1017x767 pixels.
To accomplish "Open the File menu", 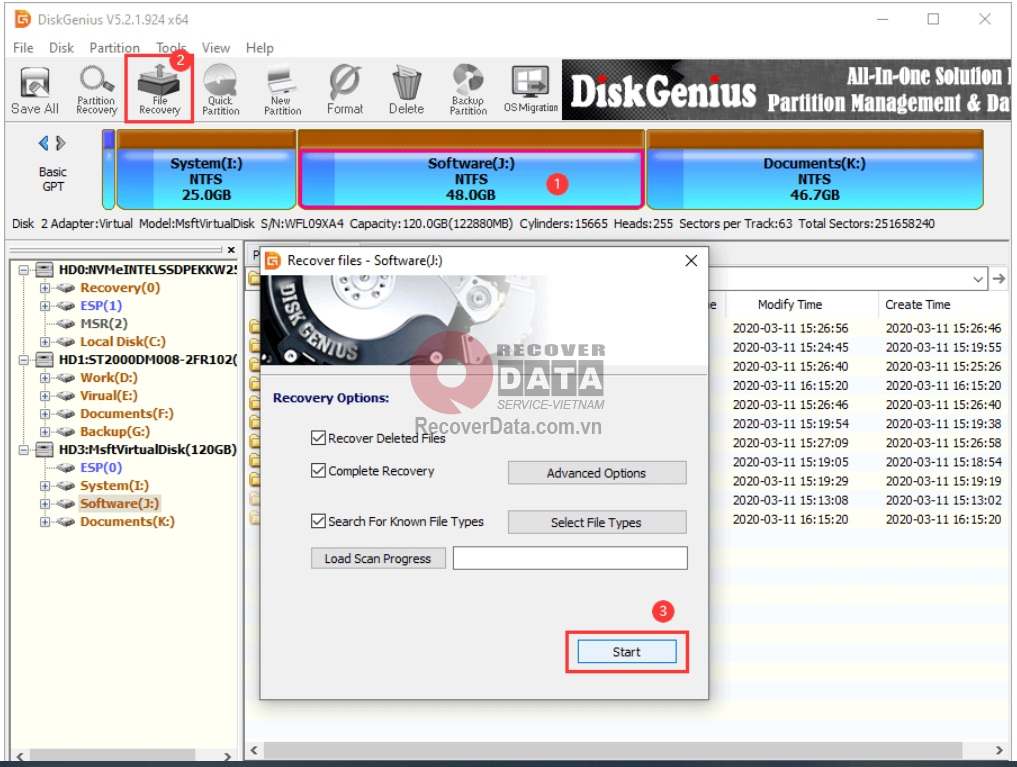I will 23,48.
